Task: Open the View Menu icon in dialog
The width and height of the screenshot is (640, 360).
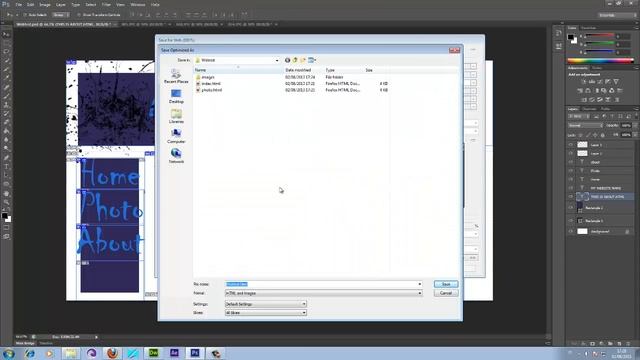Action: (312, 60)
